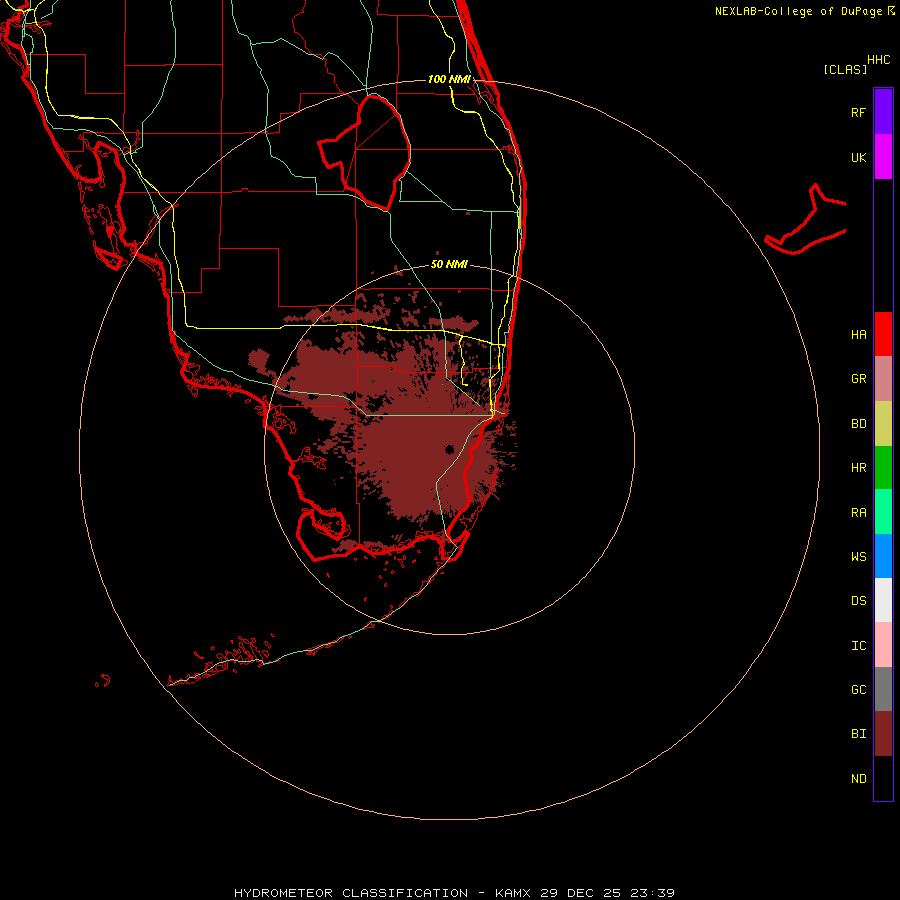Select the BI brown legend swatch
900x900 pixels.
pos(883,734)
